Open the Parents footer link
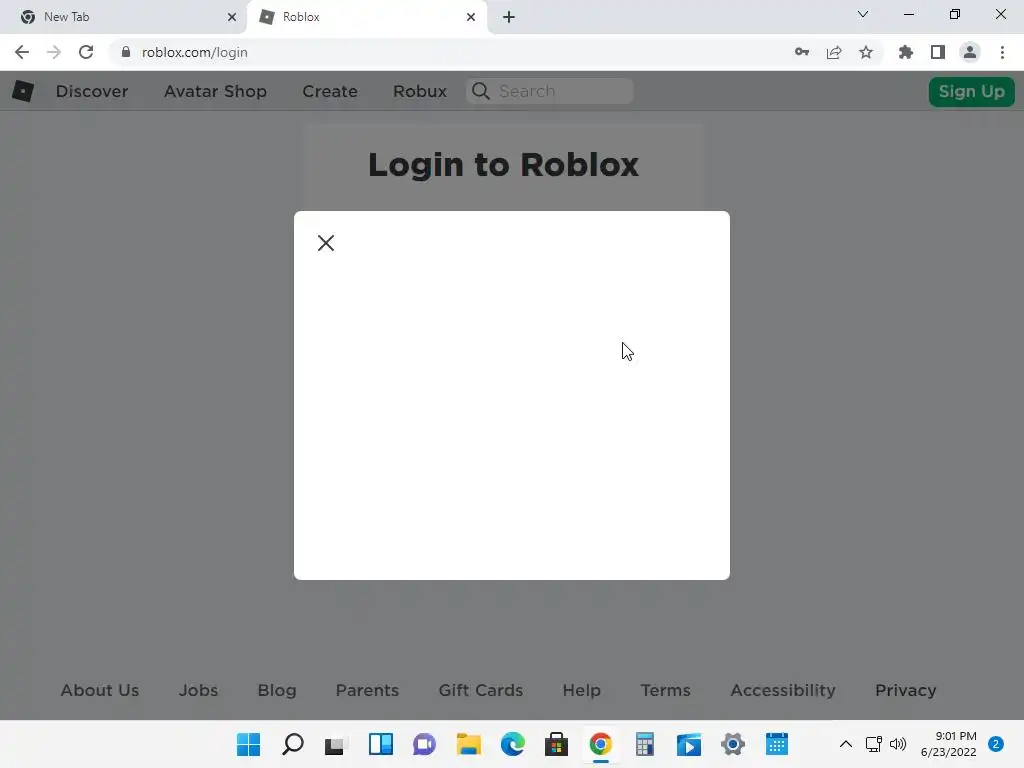The width and height of the screenshot is (1024, 768). point(367,690)
